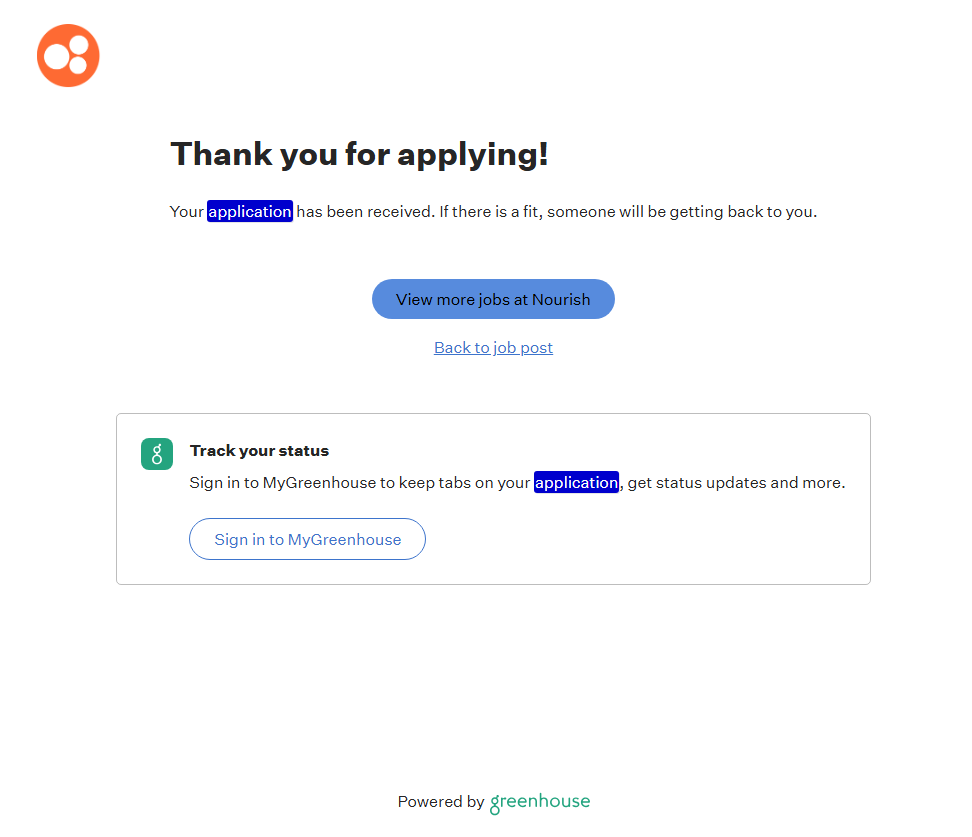Click the "Powered by" footer text

[440, 802]
